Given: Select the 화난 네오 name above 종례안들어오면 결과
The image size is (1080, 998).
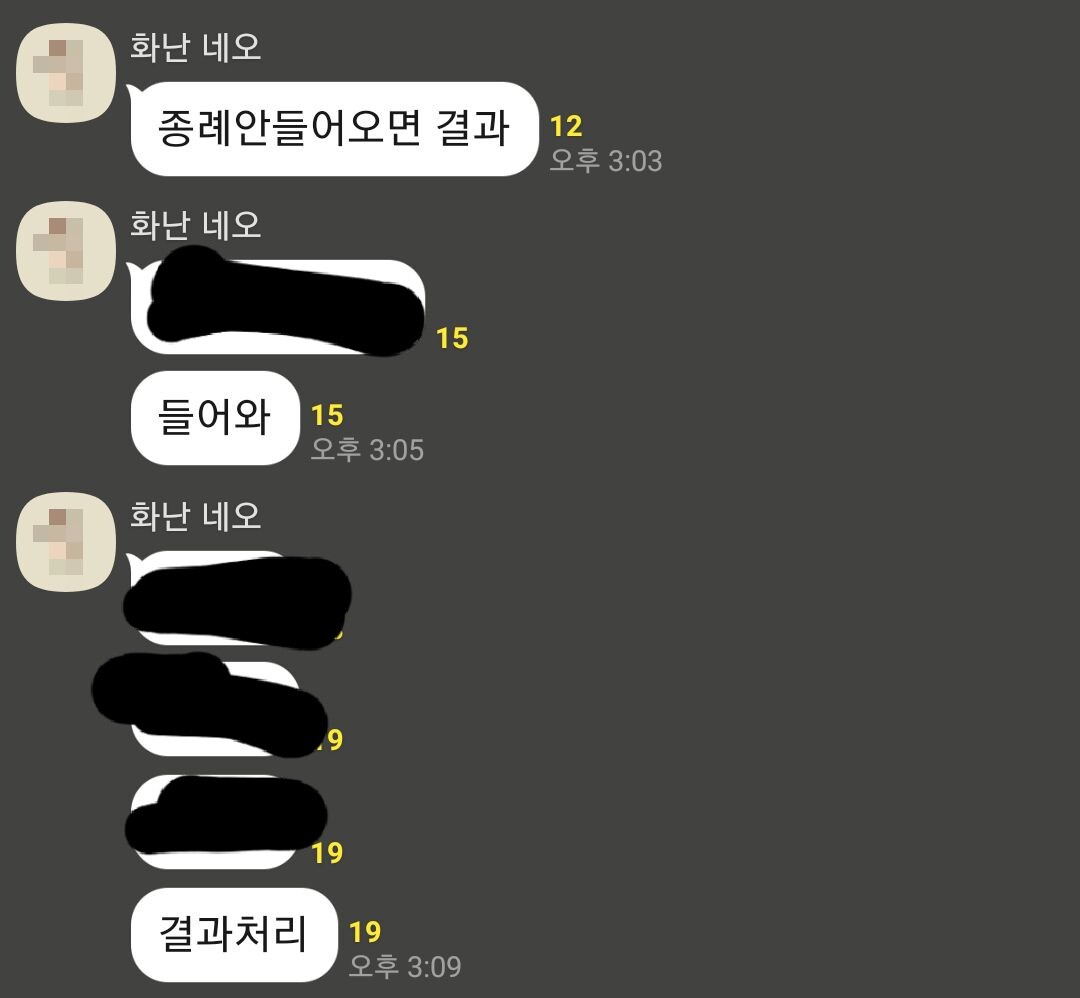Looking at the screenshot, I should tap(196, 48).
